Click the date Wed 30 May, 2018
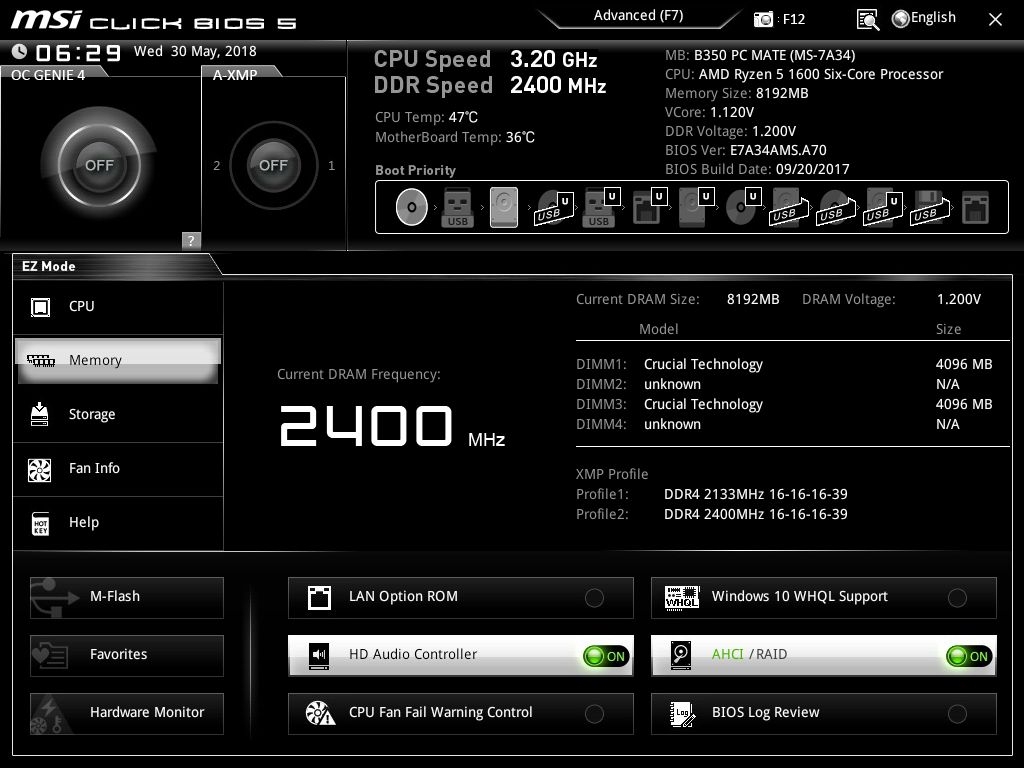 pyautogui.click(x=195, y=52)
